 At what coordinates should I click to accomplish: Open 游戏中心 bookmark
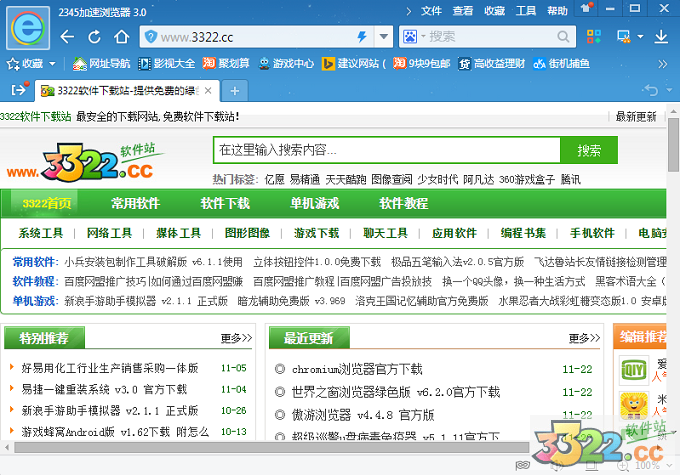point(286,64)
